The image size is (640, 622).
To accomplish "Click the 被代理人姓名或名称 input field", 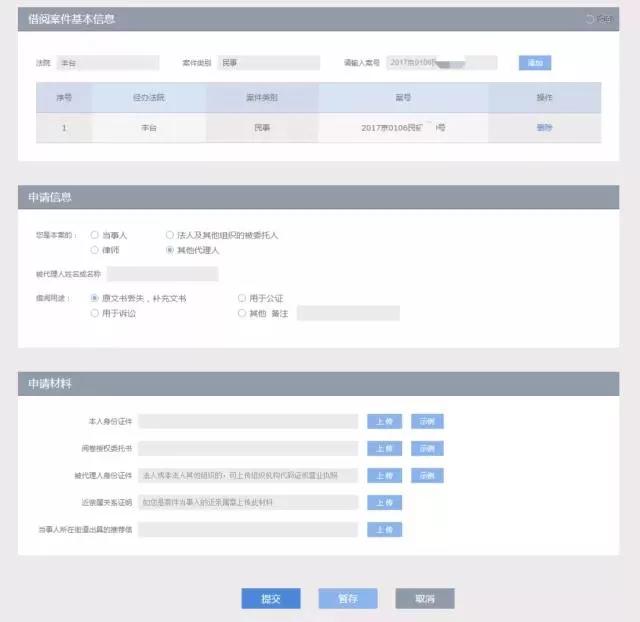I will coord(162,274).
